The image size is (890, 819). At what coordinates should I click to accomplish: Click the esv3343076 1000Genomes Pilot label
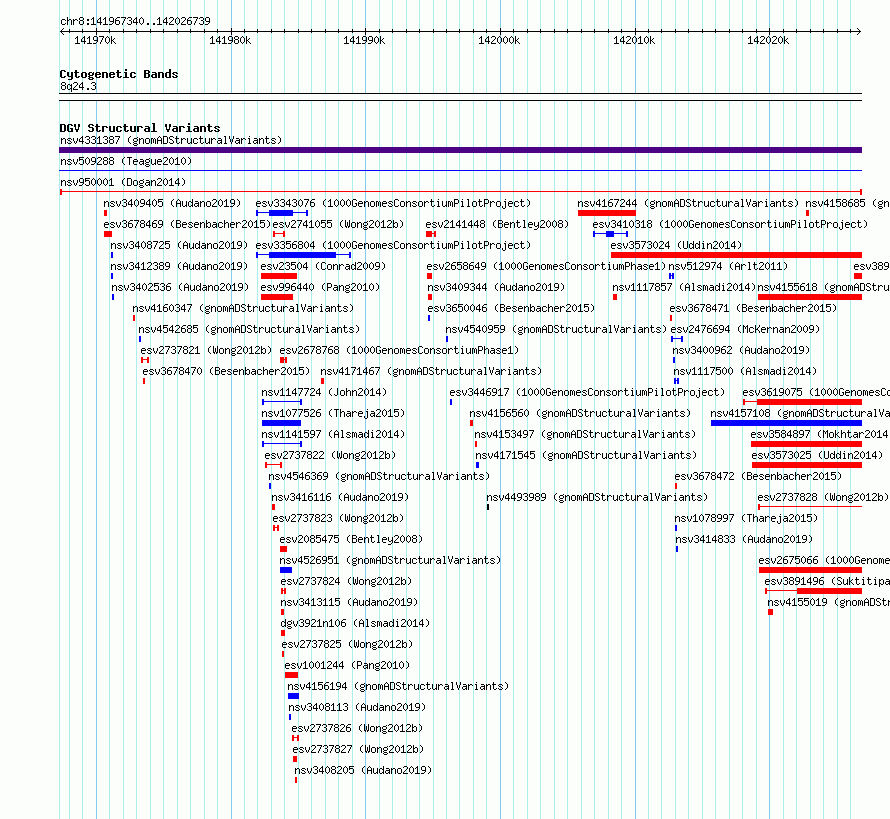(393, 203)
